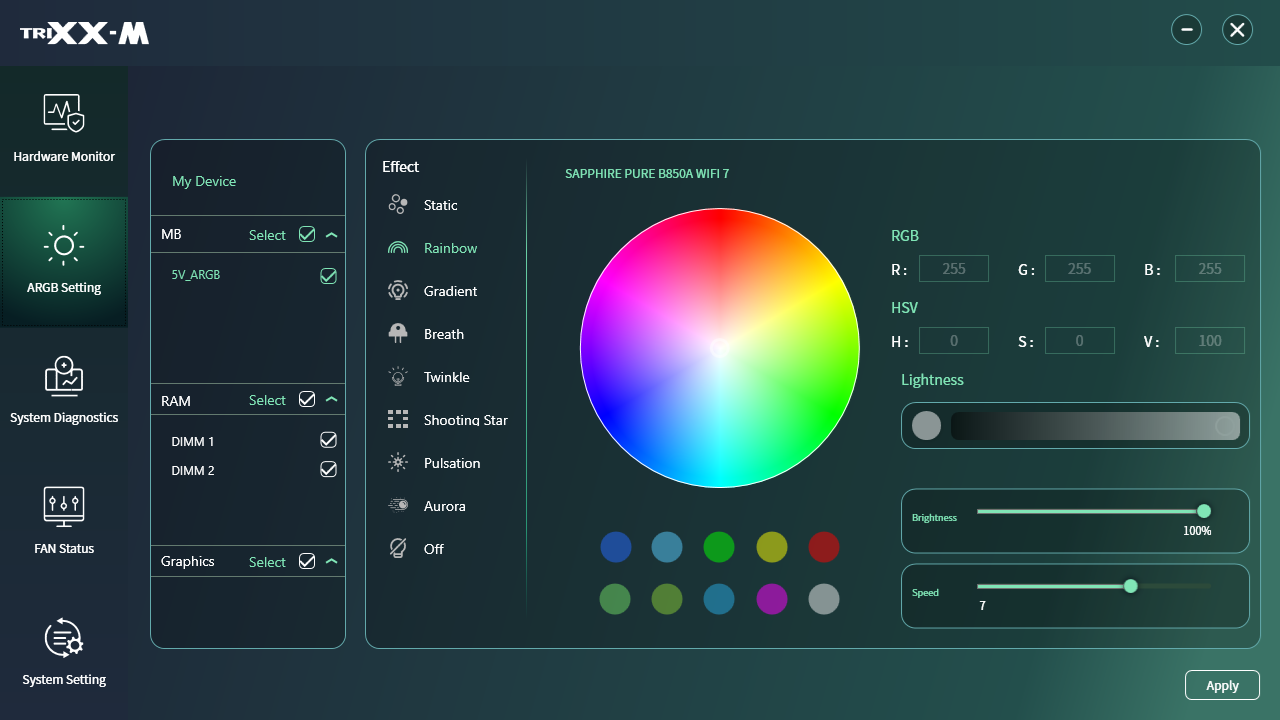Screen dimensions: 1280x720
Task: Click the ARGB Setting sun icon
Action: tap(64, 244)
